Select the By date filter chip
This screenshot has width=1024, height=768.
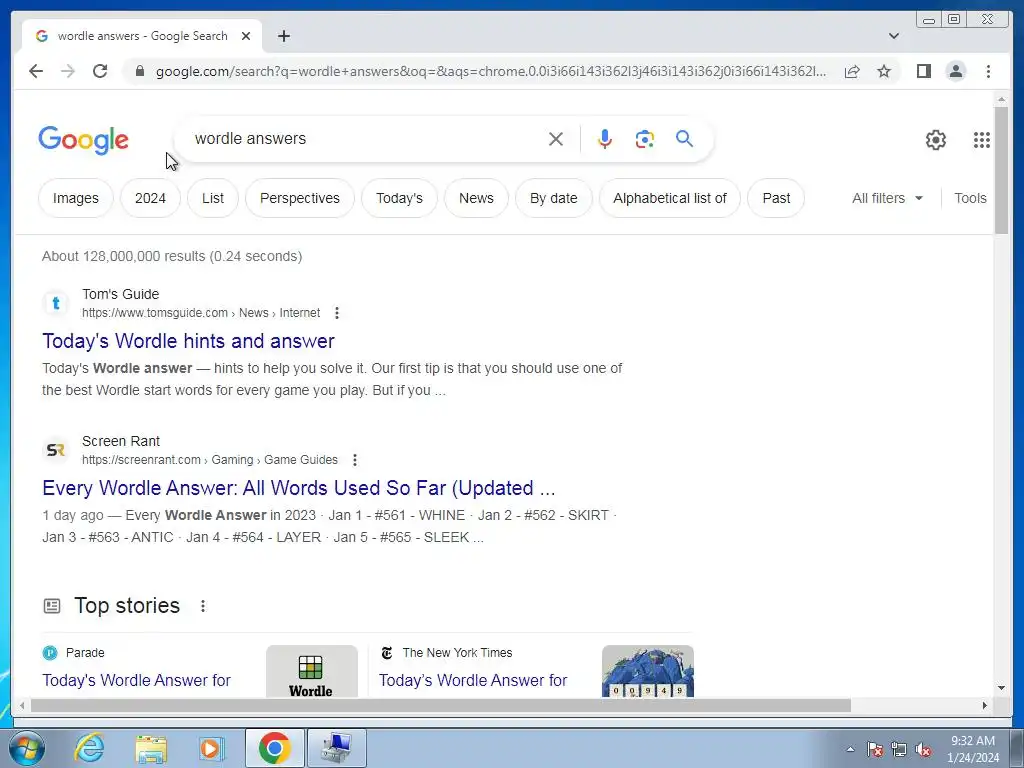[x=554, y=198]
